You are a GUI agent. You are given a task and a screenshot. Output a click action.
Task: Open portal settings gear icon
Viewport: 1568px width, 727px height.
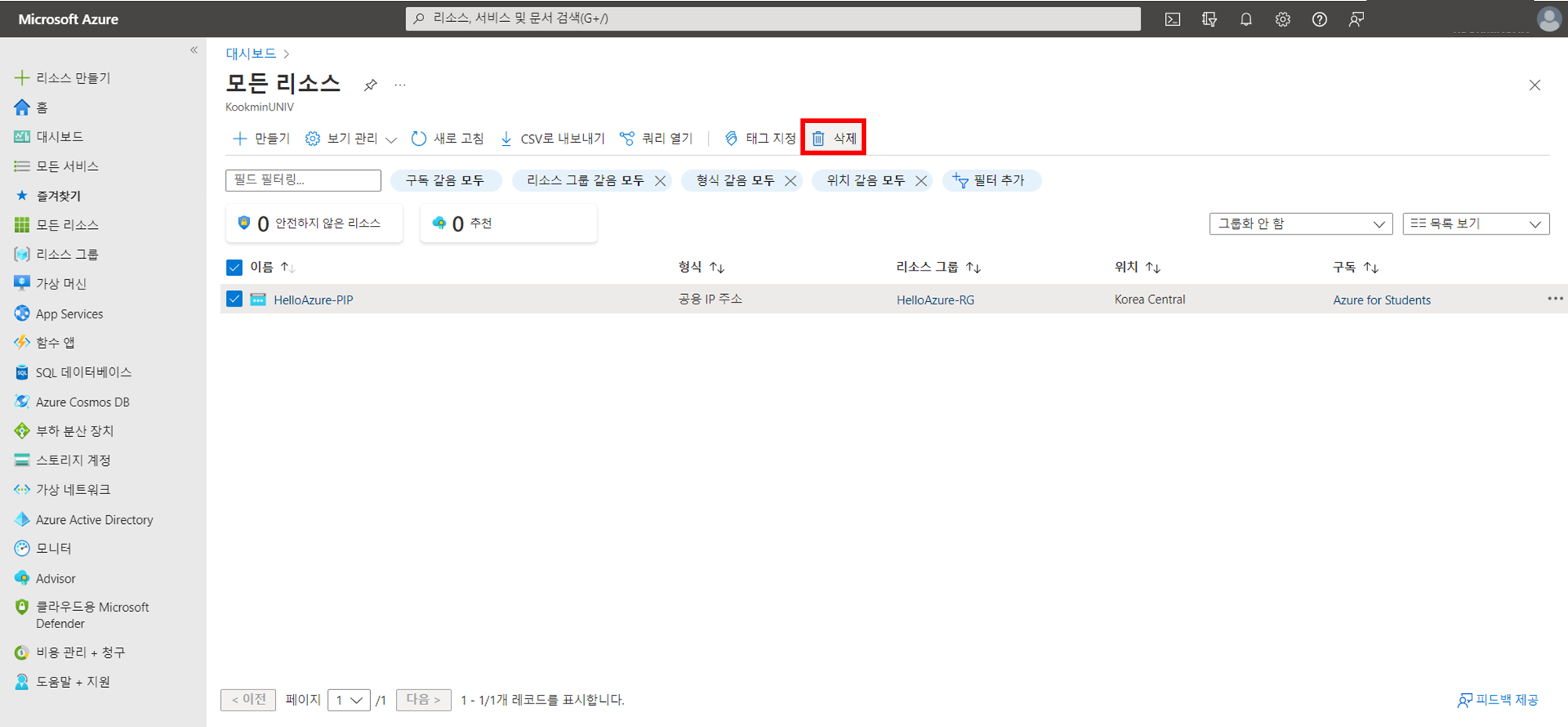[x=1283, y=20]
